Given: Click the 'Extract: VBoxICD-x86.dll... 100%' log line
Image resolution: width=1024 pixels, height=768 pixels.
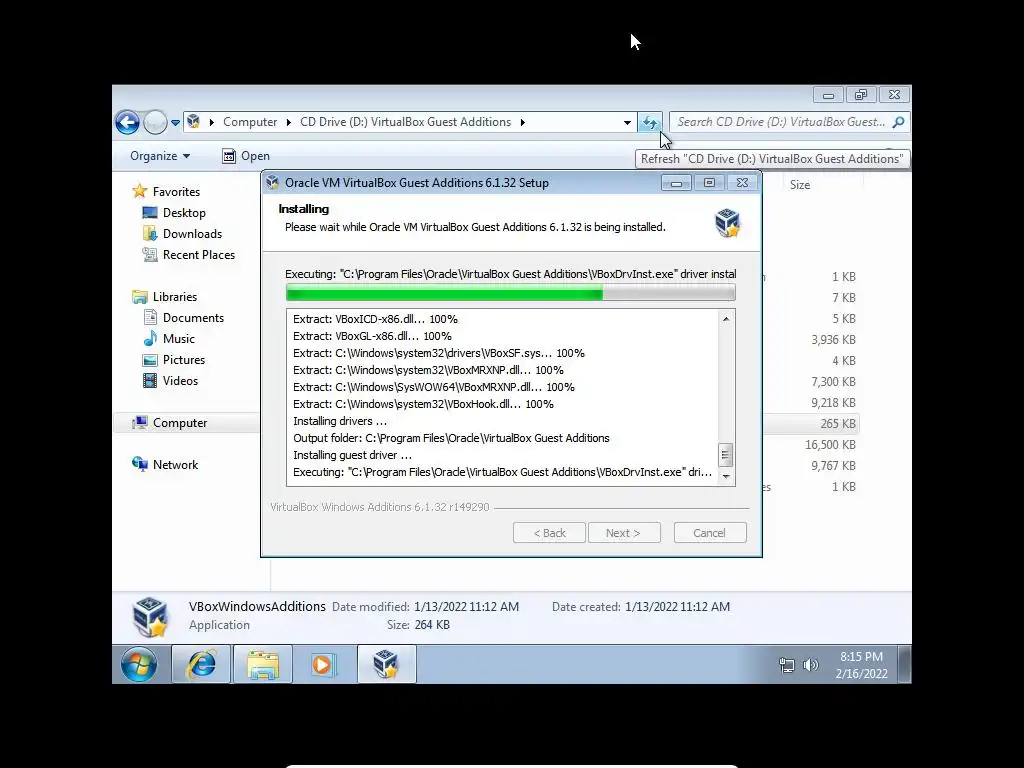Looking at the screenshot, I should (376, 319).
